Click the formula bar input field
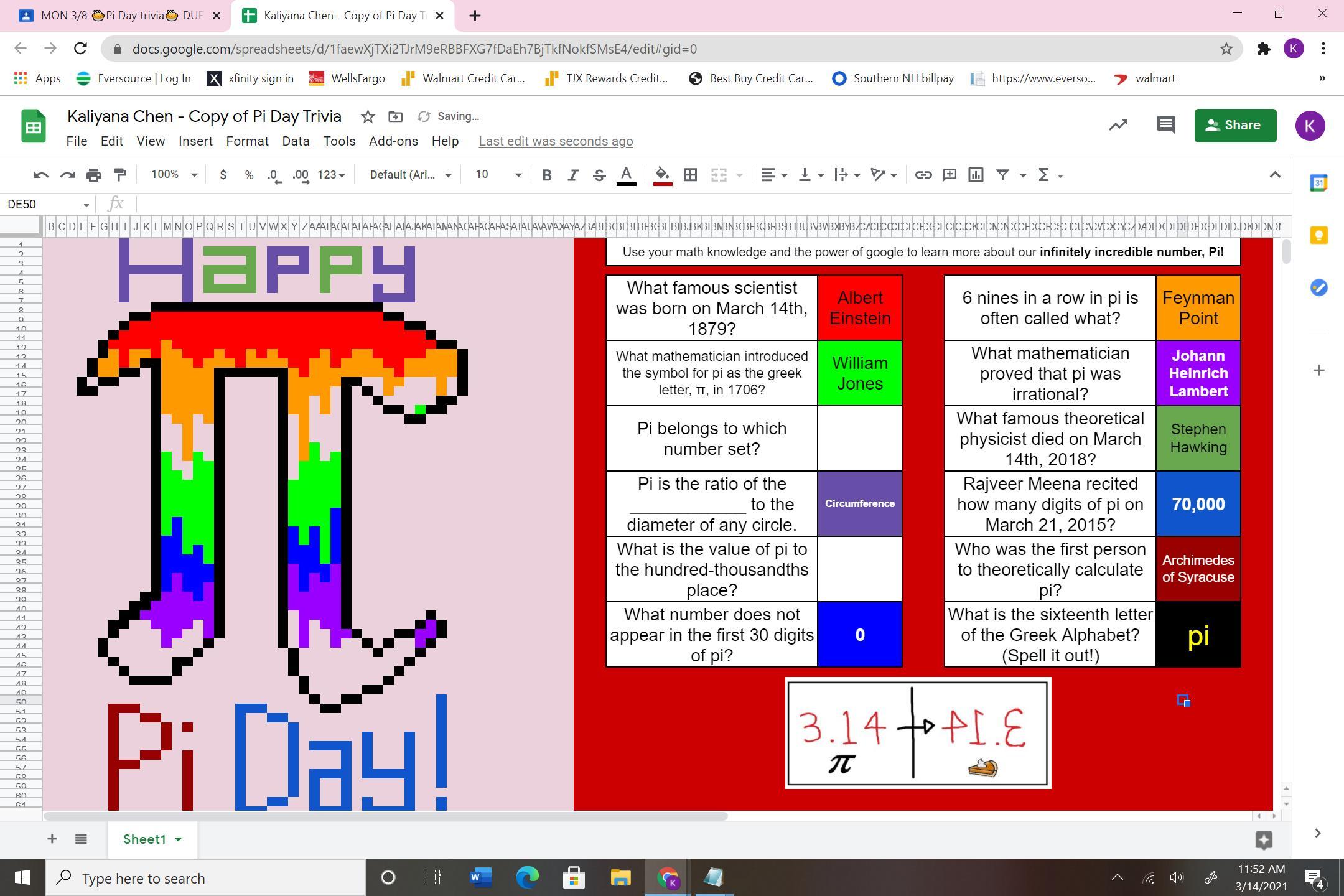Image resolution: width=1344 pixels, height=896 pixels. (x=684, y=204)
